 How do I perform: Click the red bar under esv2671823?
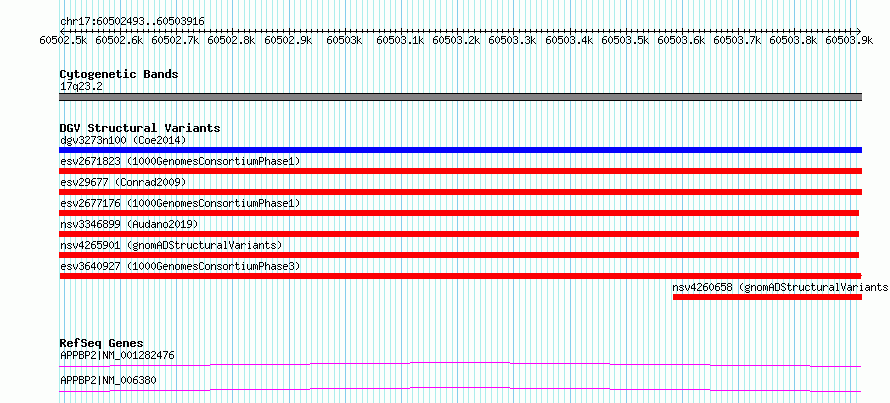[x=461, y=171]
